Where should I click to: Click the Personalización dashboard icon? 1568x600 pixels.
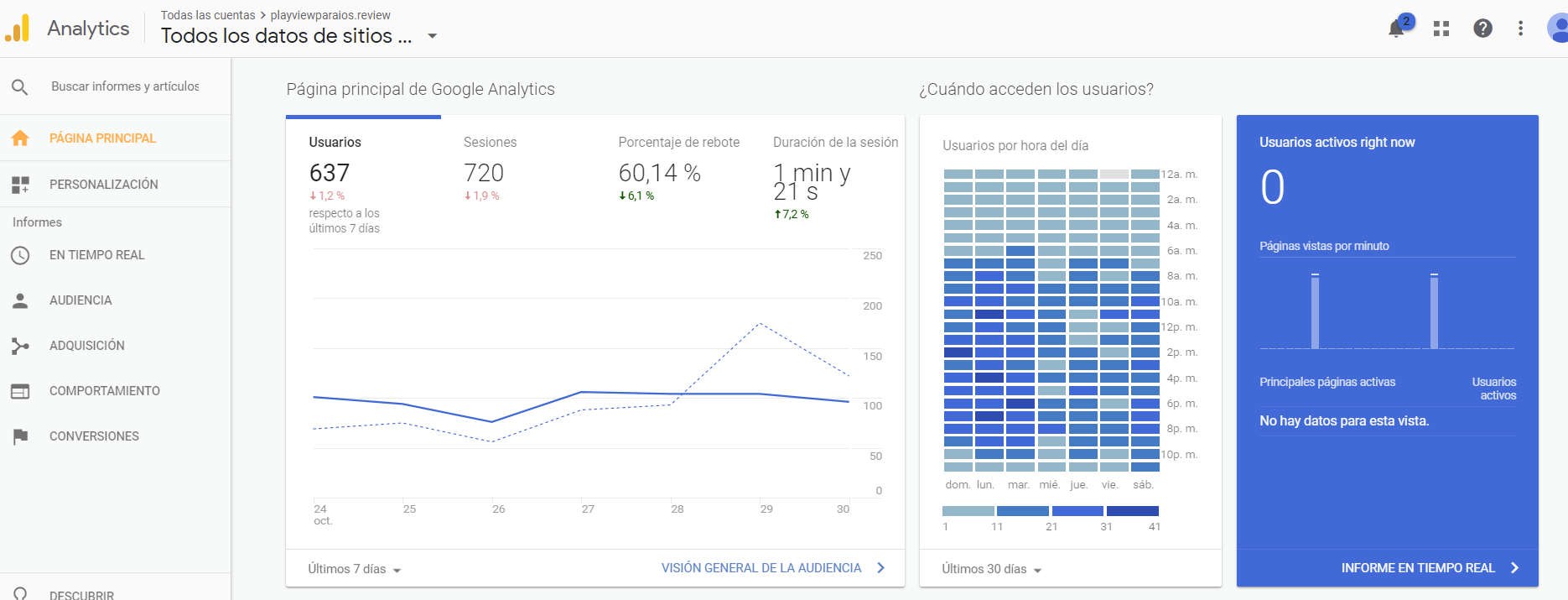(x=21, y=185)
